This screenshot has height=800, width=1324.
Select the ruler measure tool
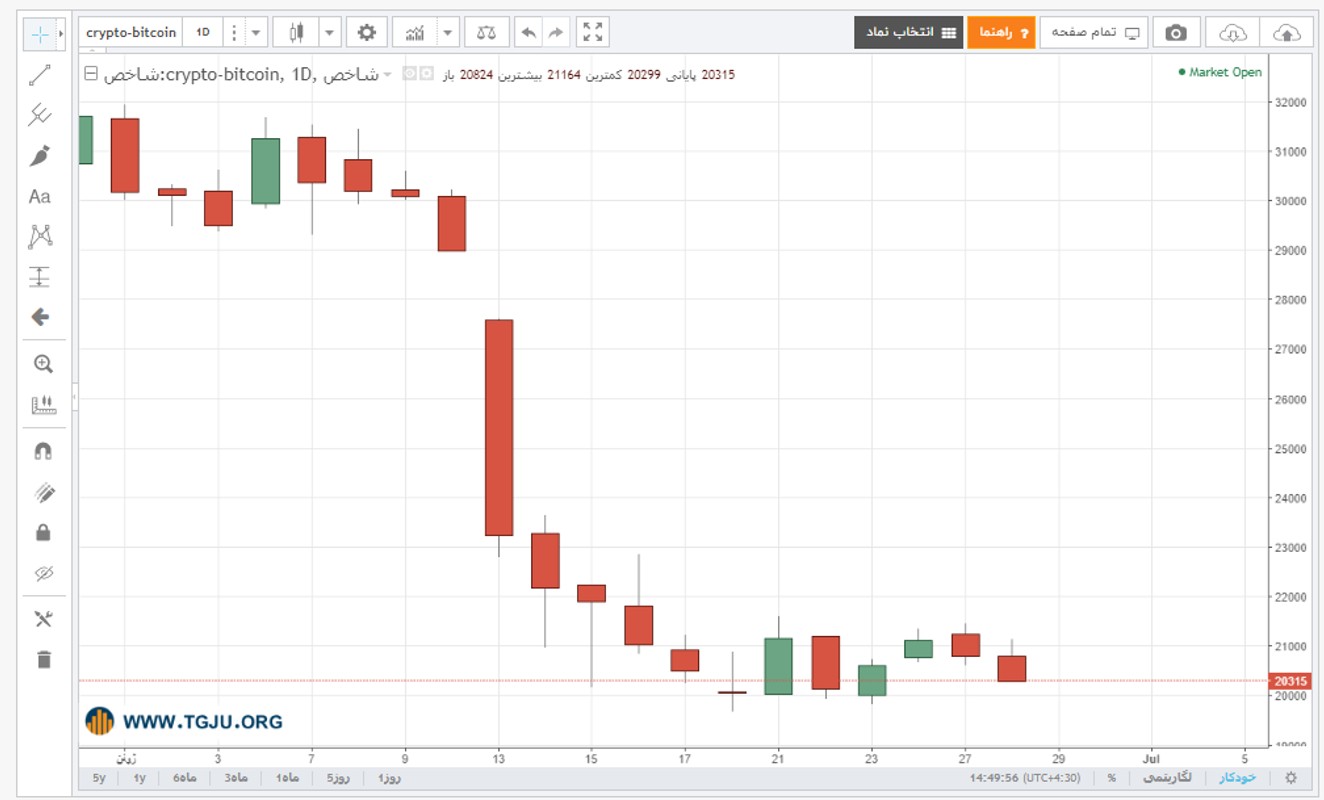tap(43, 405)
